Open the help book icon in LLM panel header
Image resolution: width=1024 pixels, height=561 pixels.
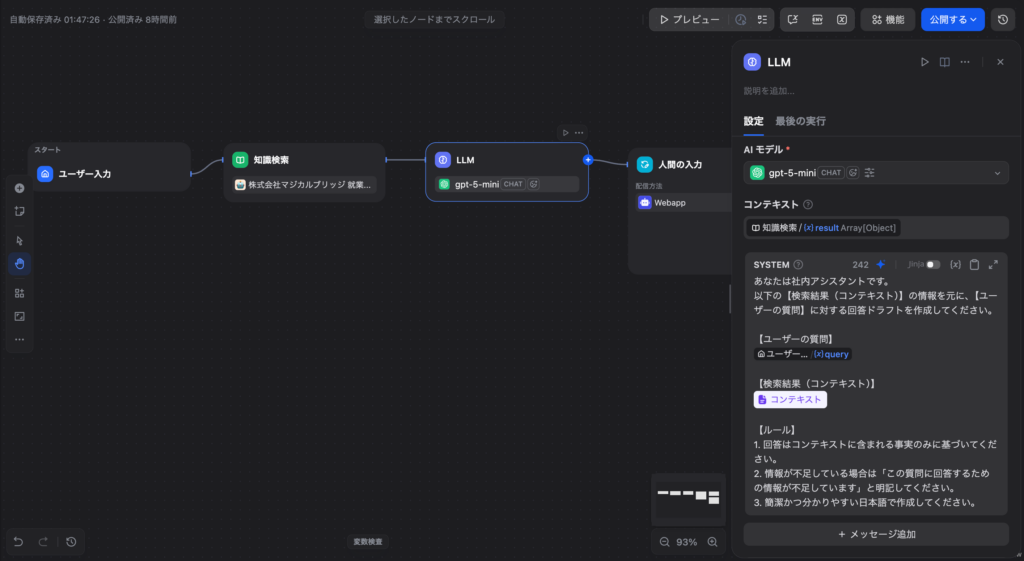[x=944, y=62]
